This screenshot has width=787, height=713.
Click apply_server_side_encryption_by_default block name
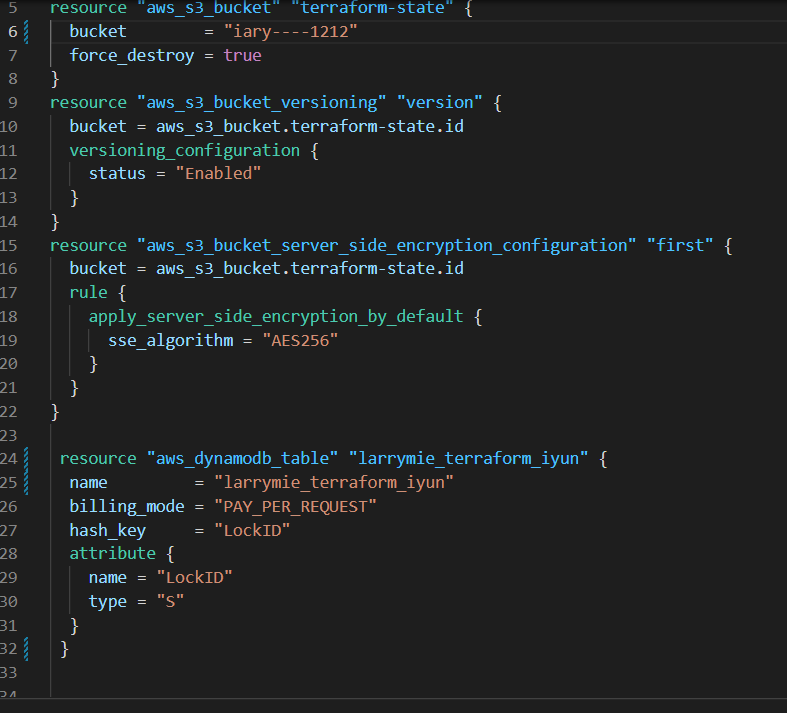[276, 317]
